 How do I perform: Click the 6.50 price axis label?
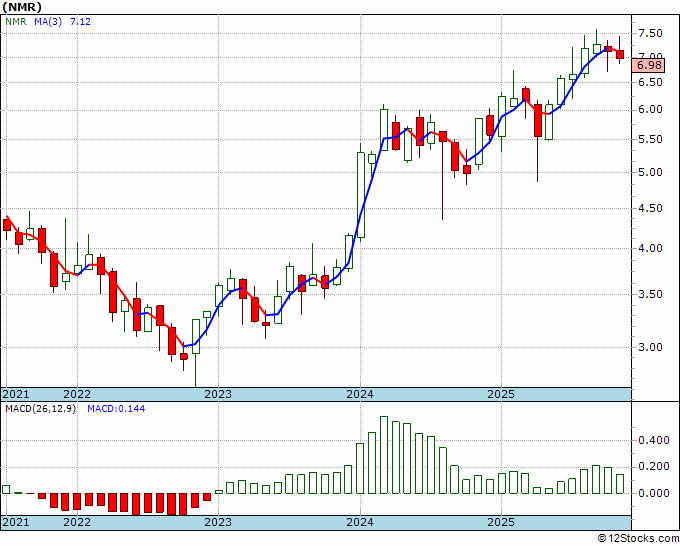pyautogui.click(x=650, y=82)
